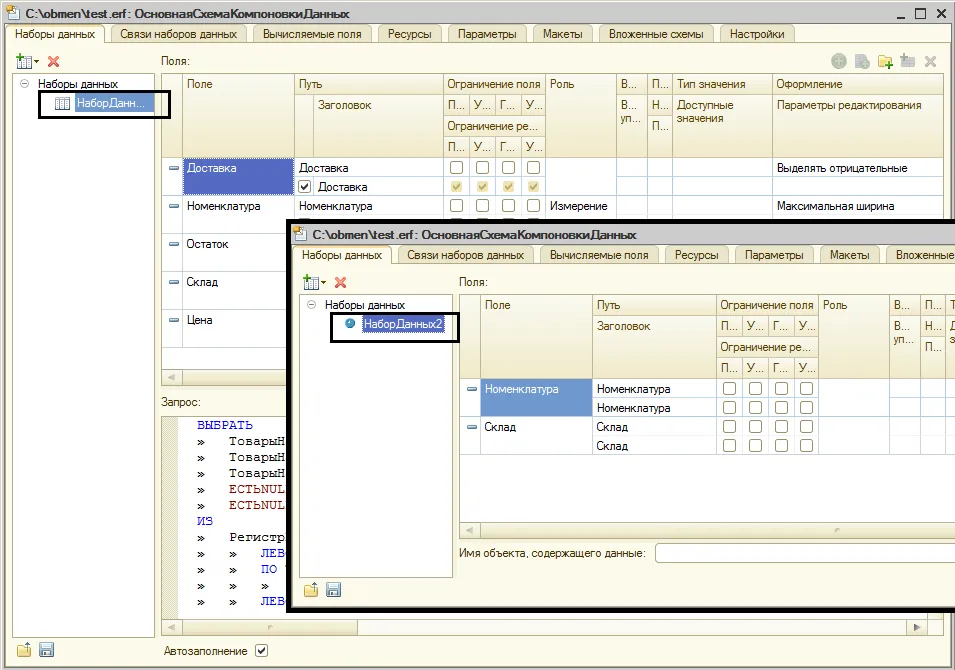Viewport: 955px width, 670px height.
Task: Collapse Наборы данных tree in back window
Action: (24, 83)
